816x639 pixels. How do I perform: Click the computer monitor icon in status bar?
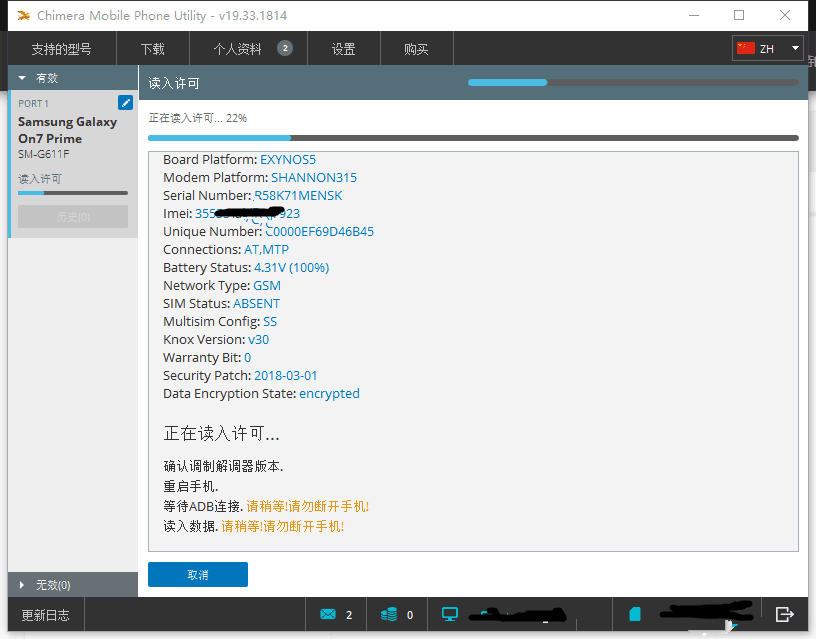[450, 615]
